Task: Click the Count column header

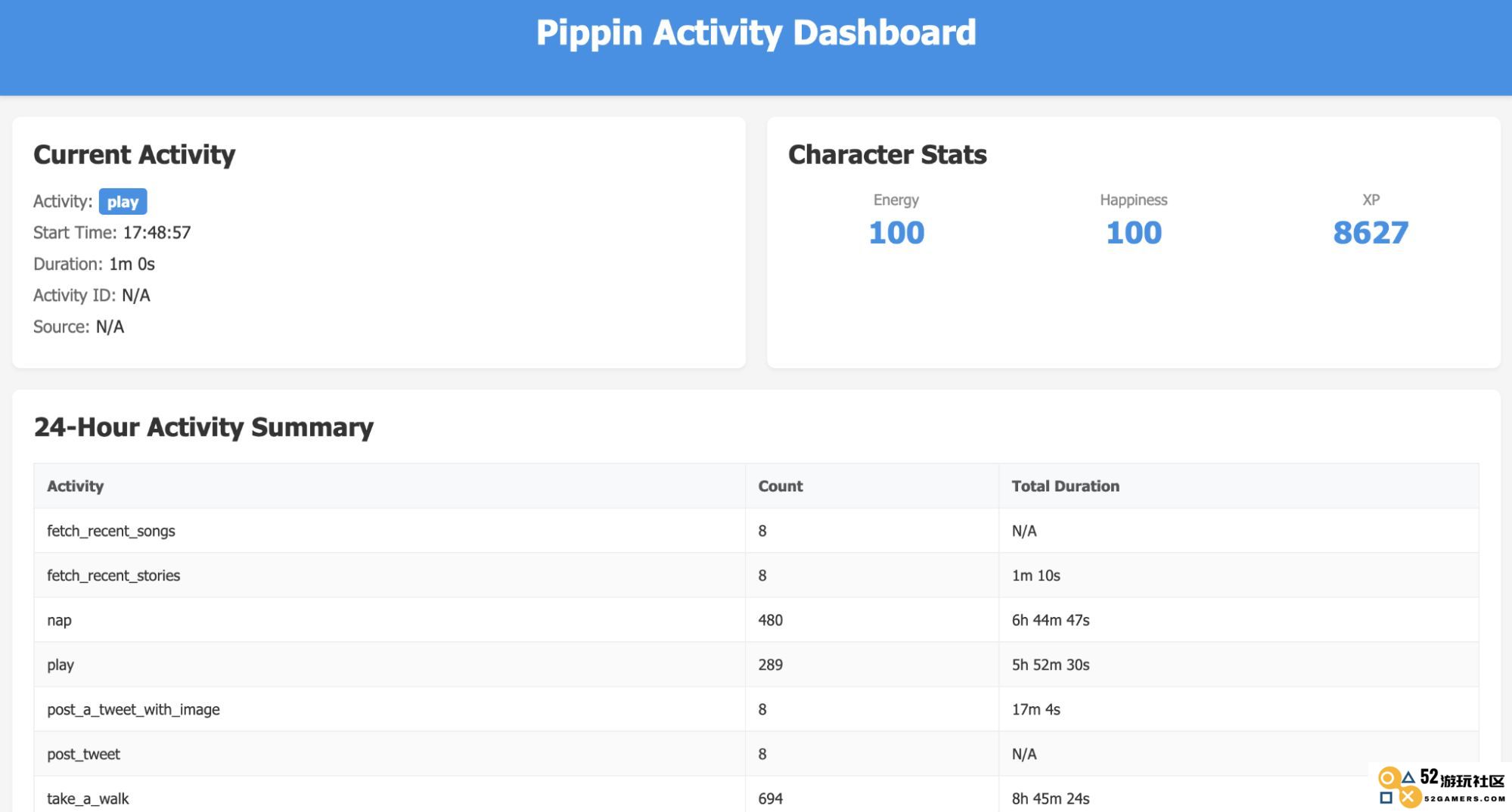Action: [780, 486]
